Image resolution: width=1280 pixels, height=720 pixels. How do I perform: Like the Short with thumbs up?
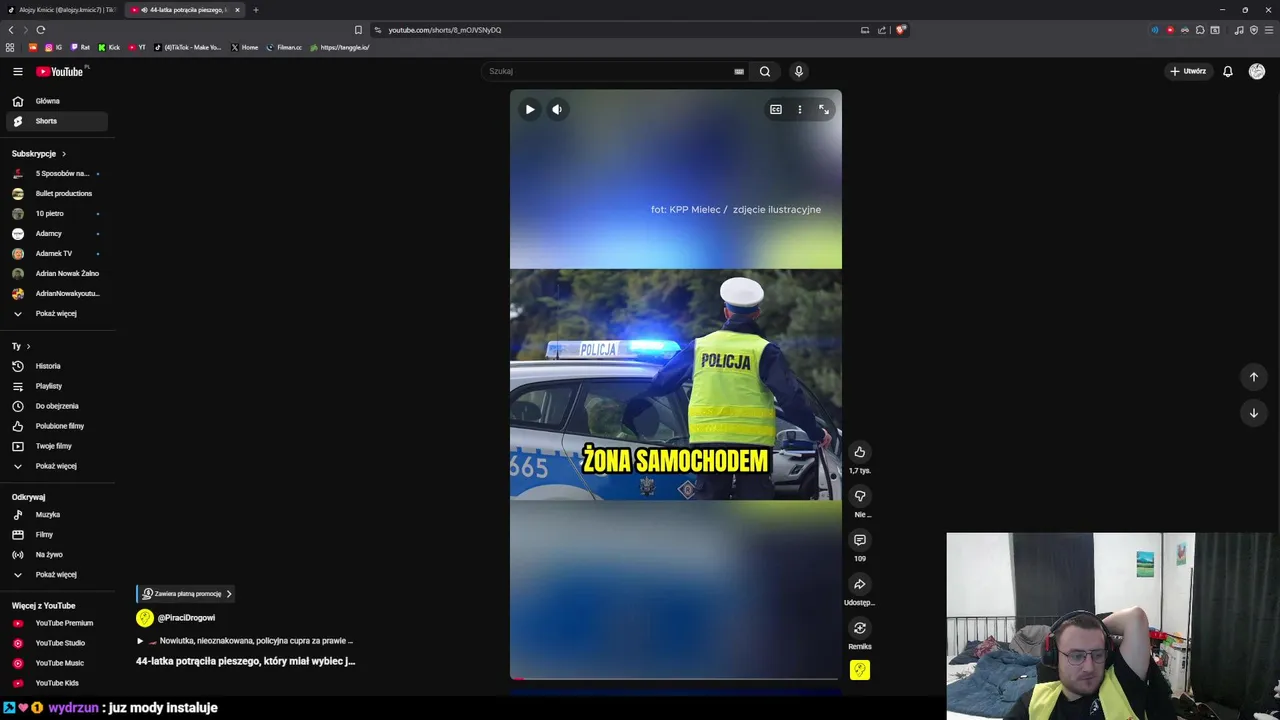[859, 452]
